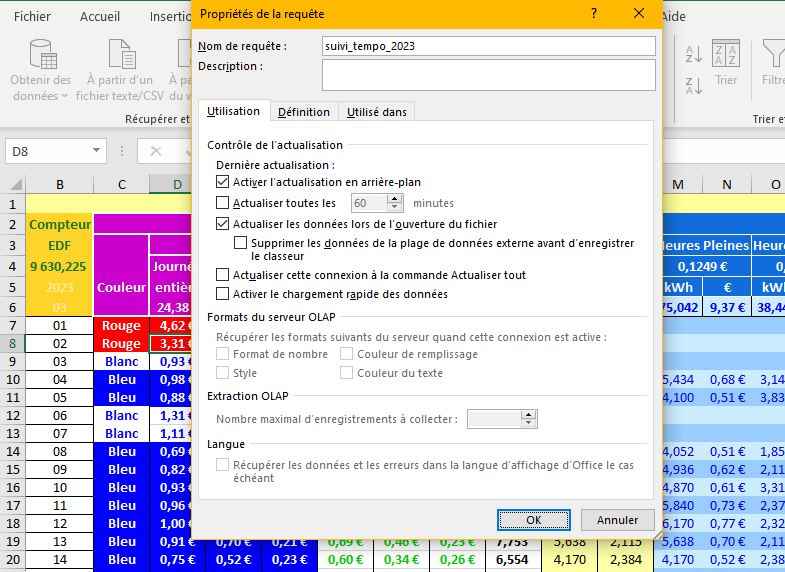The width and height of the screenshot is (785, 572).
Task: Toggle Actualiser cette connexion à Actualiser tout
Action: point(223,275)
